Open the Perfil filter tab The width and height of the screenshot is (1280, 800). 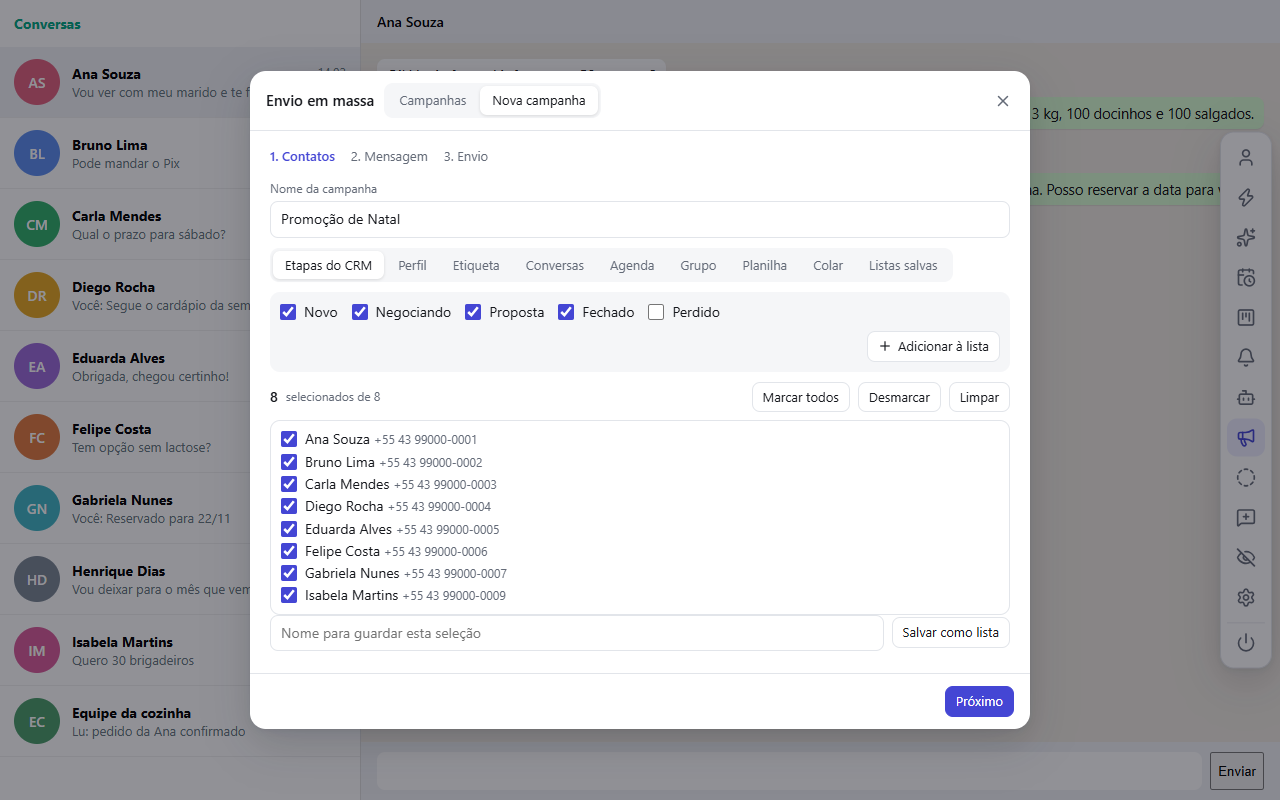click(412, 265)
